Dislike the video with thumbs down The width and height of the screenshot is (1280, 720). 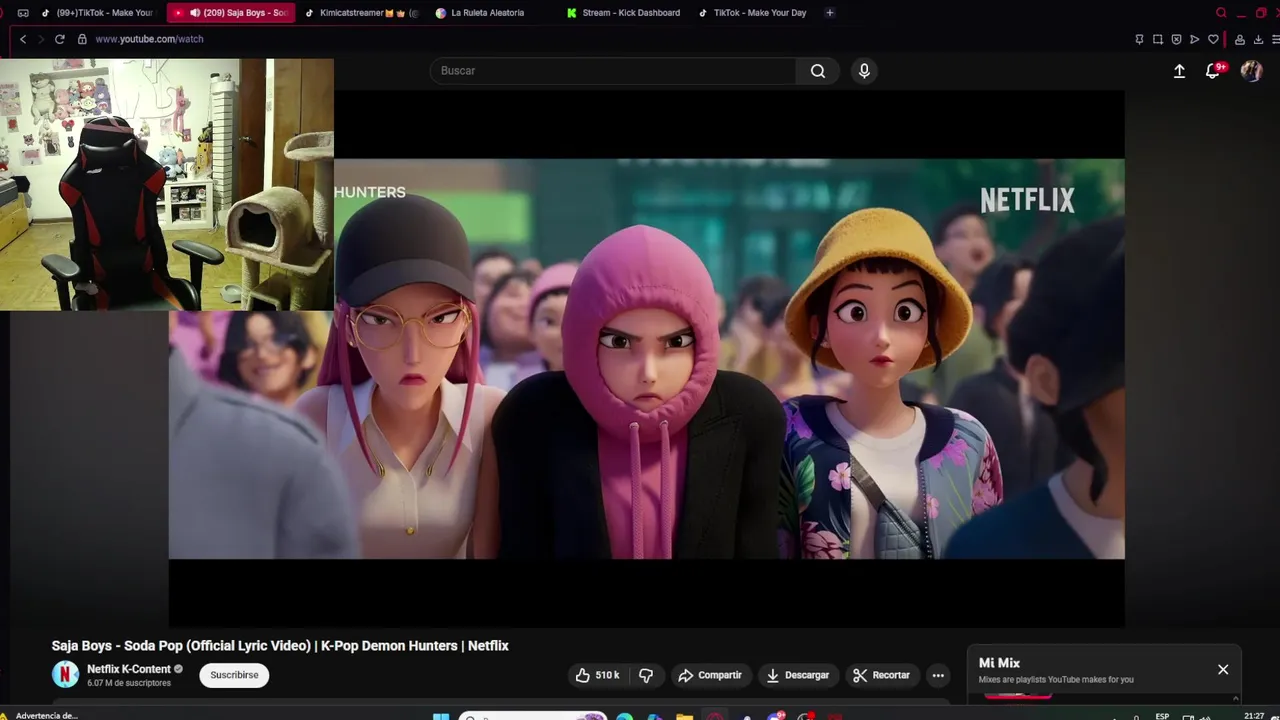coord(646,675)
